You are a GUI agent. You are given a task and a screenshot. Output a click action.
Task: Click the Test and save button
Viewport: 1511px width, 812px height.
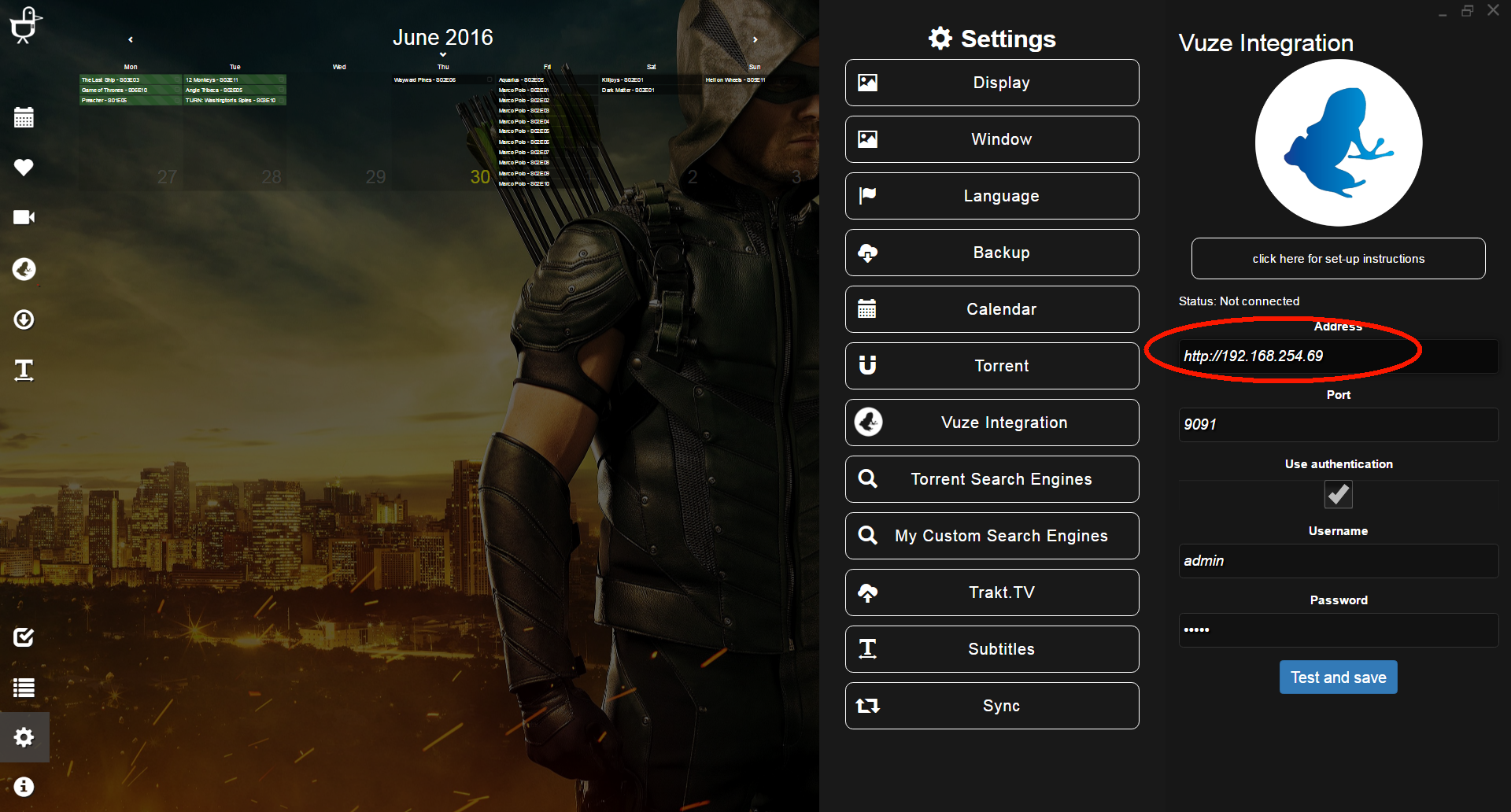(1338, 677)
